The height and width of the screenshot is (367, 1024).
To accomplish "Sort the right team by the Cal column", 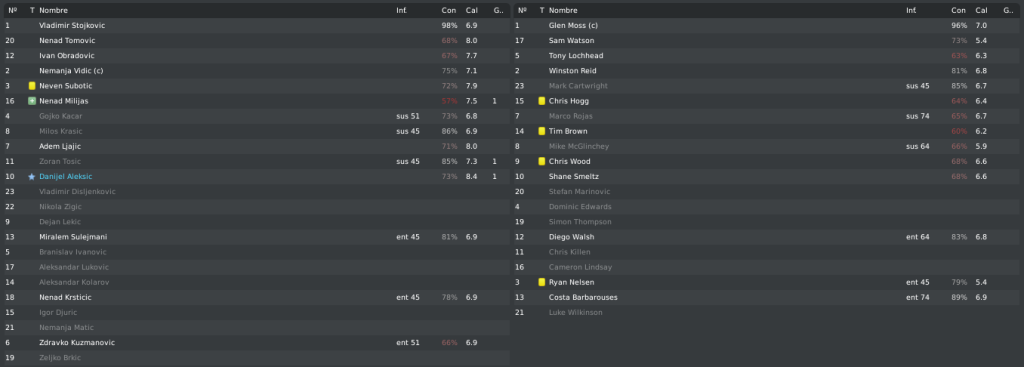I will (982, 10).
